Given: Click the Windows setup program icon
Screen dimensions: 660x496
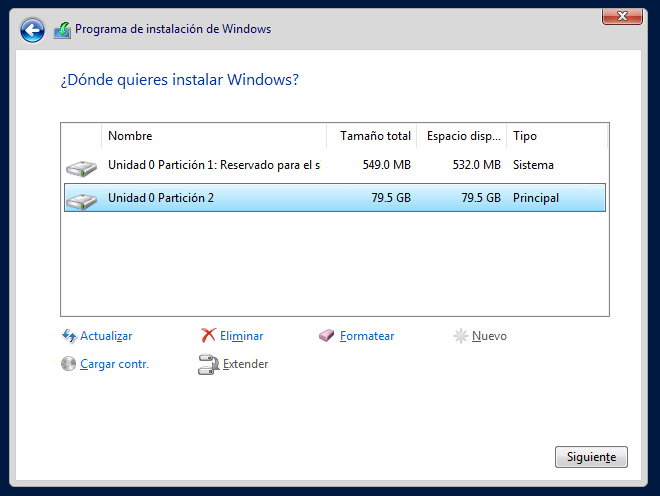Looking at the screenshot, I should (x=62, y=30).
